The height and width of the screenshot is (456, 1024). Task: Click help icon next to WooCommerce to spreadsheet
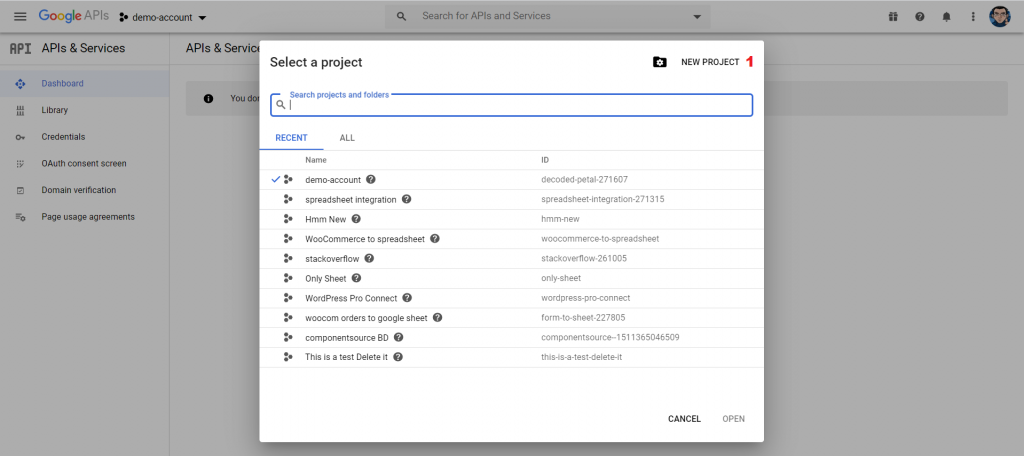[435, 238]
